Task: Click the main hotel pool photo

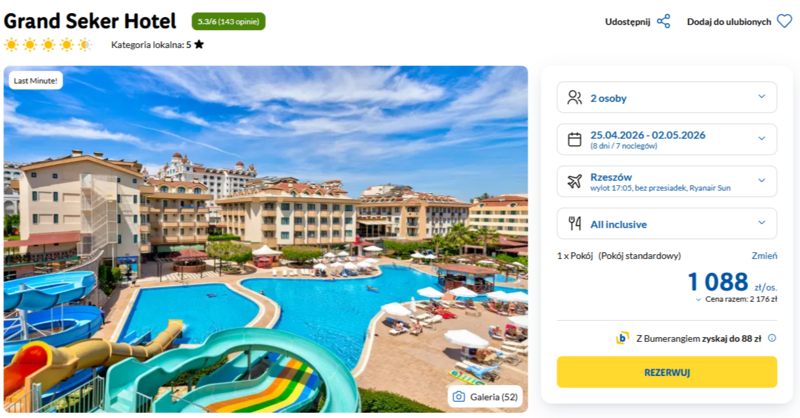Action: pos(265,239)
